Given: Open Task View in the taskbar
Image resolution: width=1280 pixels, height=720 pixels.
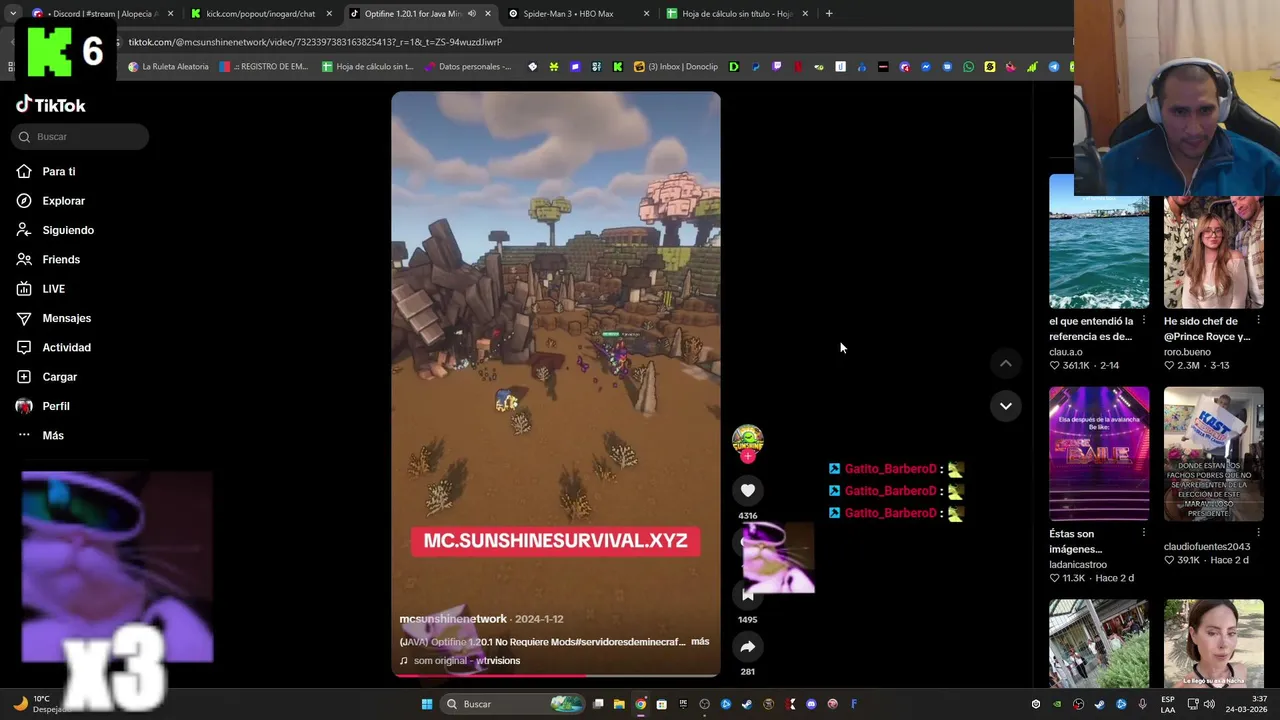Looking at the screenshot, I should click(x=598, y=704).
